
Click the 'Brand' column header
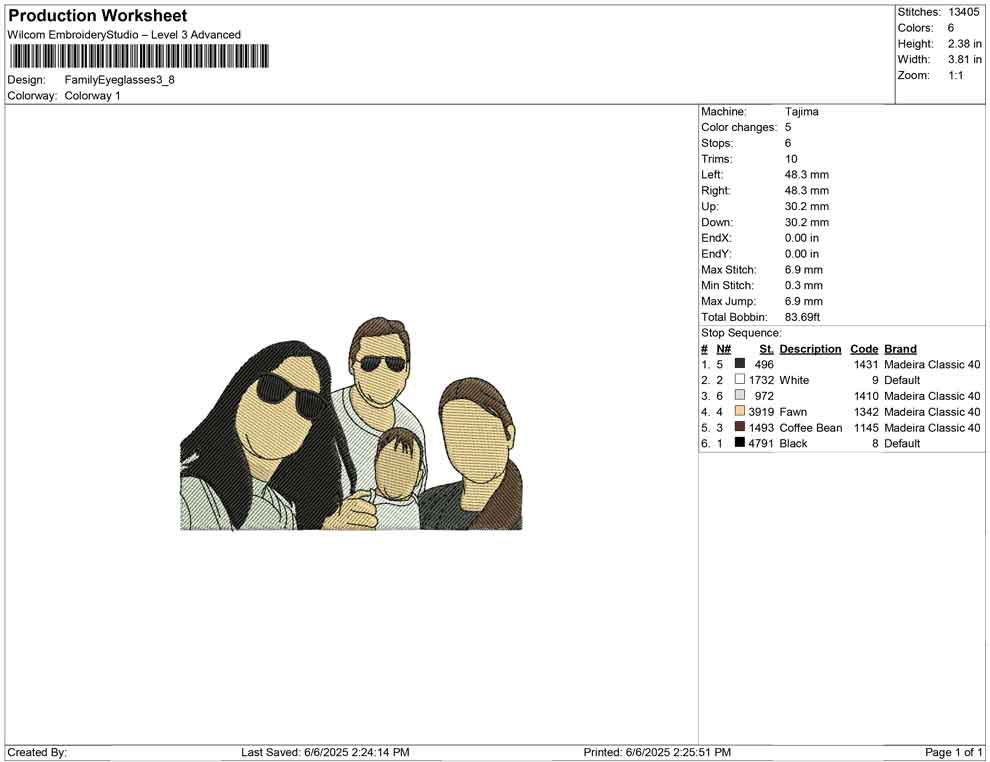(x=900, y=349)
